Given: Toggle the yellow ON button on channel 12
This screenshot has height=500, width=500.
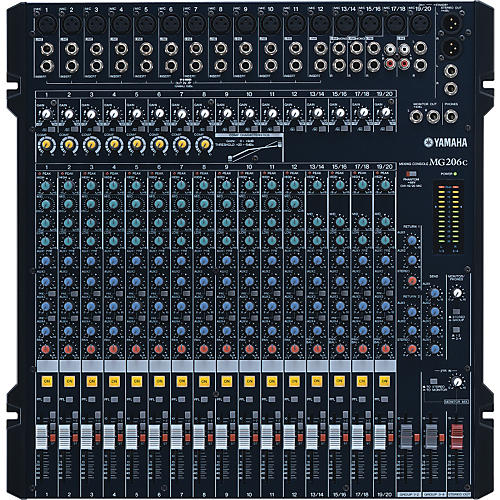Looking at the screenshot, I should [294, 381].
